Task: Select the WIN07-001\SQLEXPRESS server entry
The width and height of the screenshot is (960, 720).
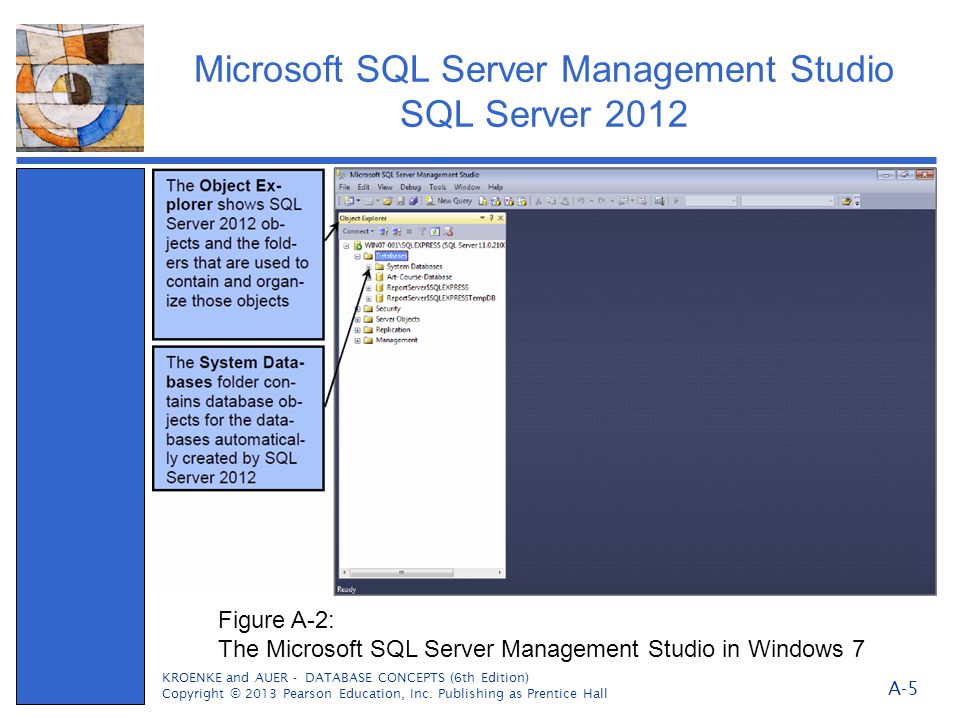Action: tap(435, 246)
